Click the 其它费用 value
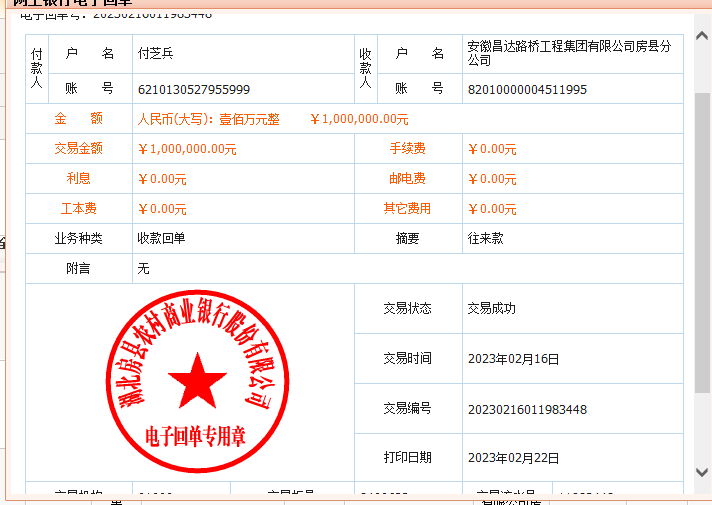Screen dimensions: 712x505 (492, 209)
